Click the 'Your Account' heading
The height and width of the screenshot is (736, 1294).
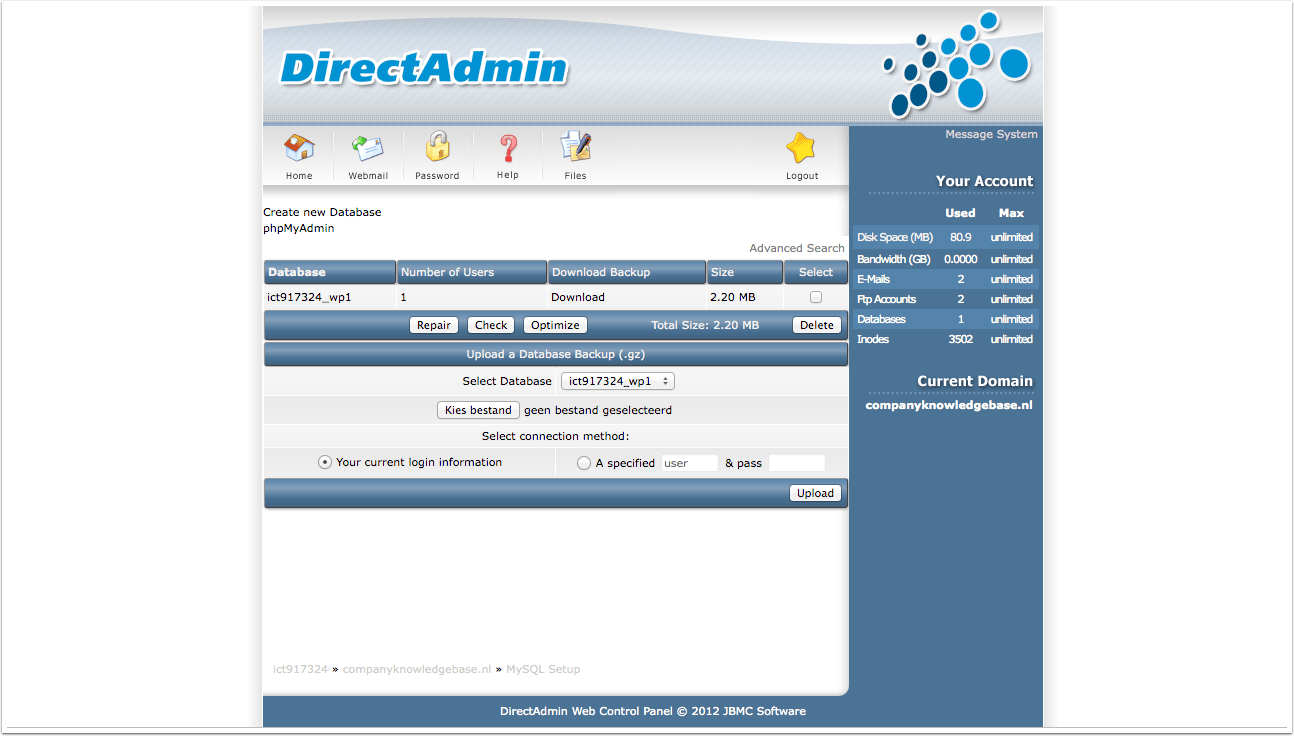tap(984, 181)
